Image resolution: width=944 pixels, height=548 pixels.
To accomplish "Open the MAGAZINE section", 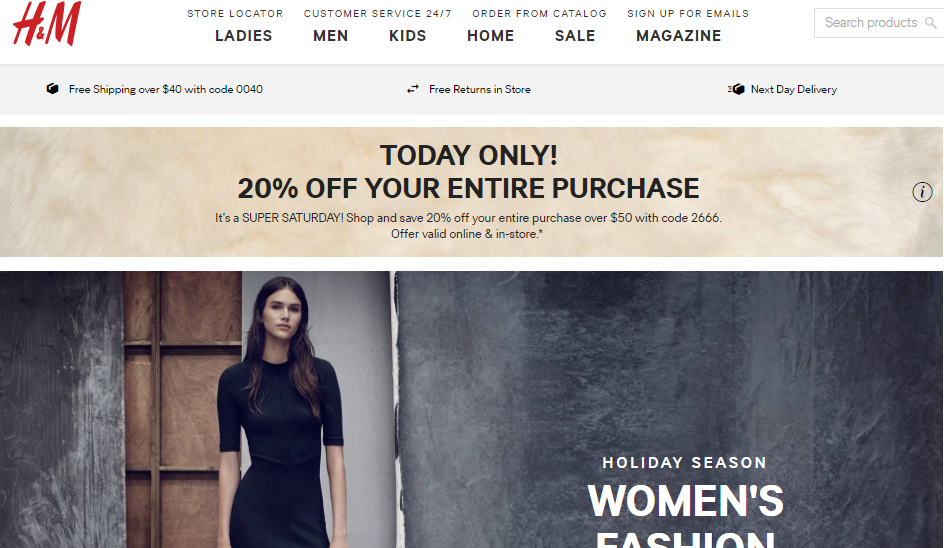I will (678, 36).
